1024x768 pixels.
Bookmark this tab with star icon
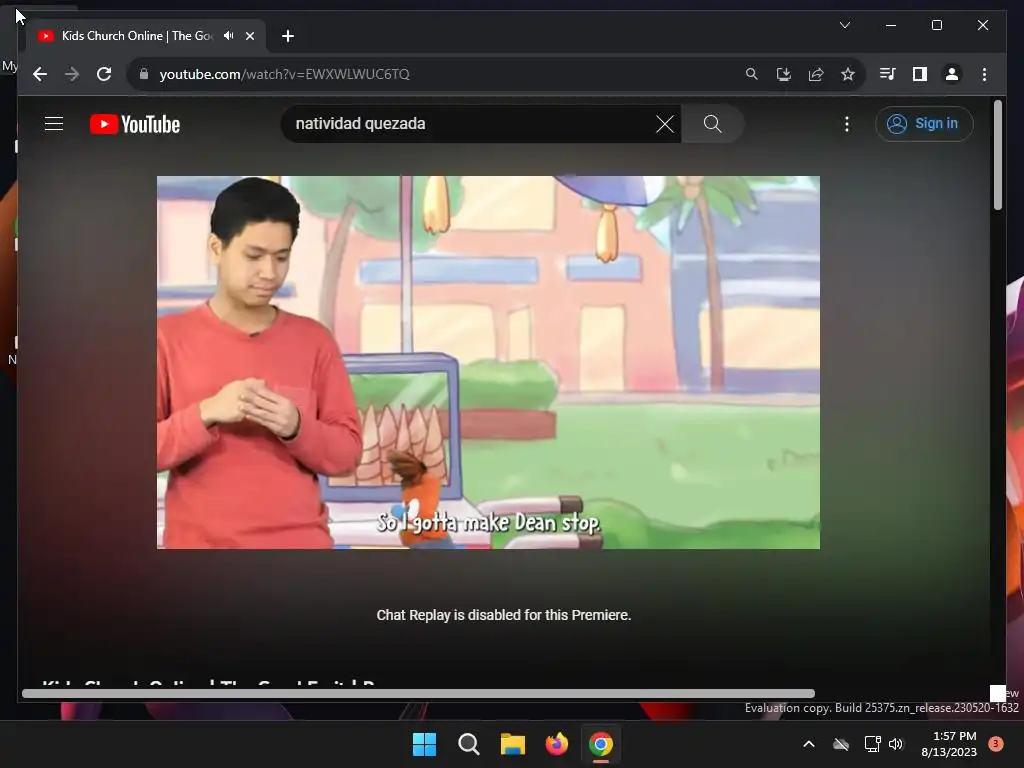848,74
